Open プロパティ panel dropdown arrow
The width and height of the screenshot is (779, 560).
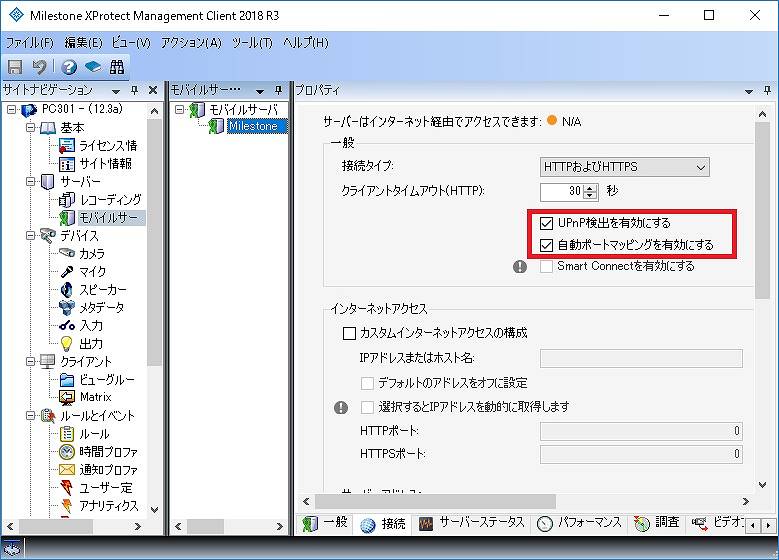coord(749,91)
